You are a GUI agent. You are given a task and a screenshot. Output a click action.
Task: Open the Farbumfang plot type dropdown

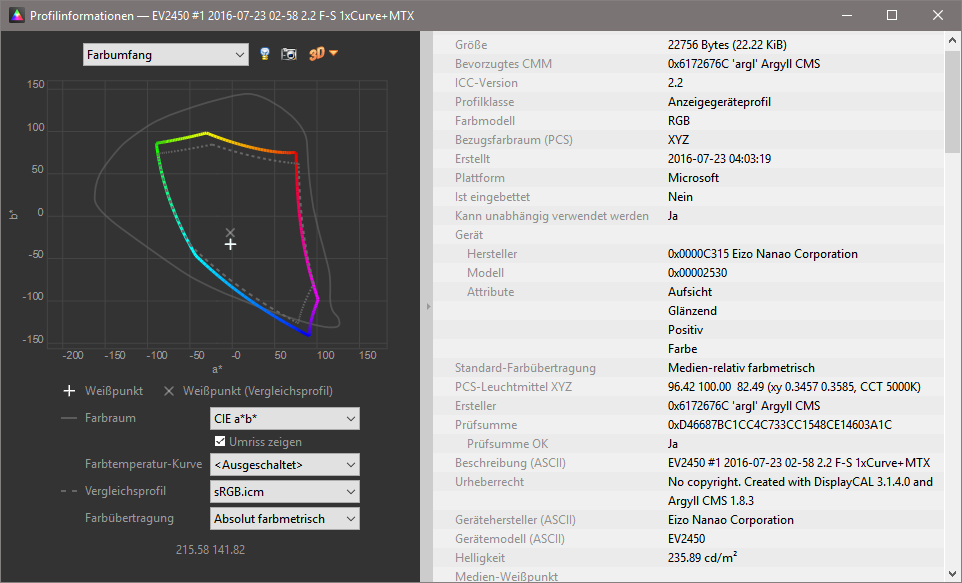[164, 55]
